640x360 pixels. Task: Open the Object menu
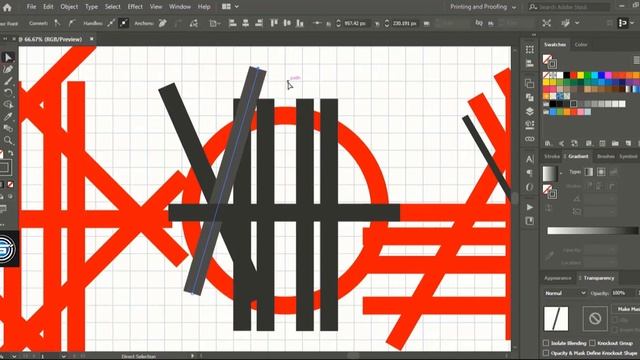point(69,7)
